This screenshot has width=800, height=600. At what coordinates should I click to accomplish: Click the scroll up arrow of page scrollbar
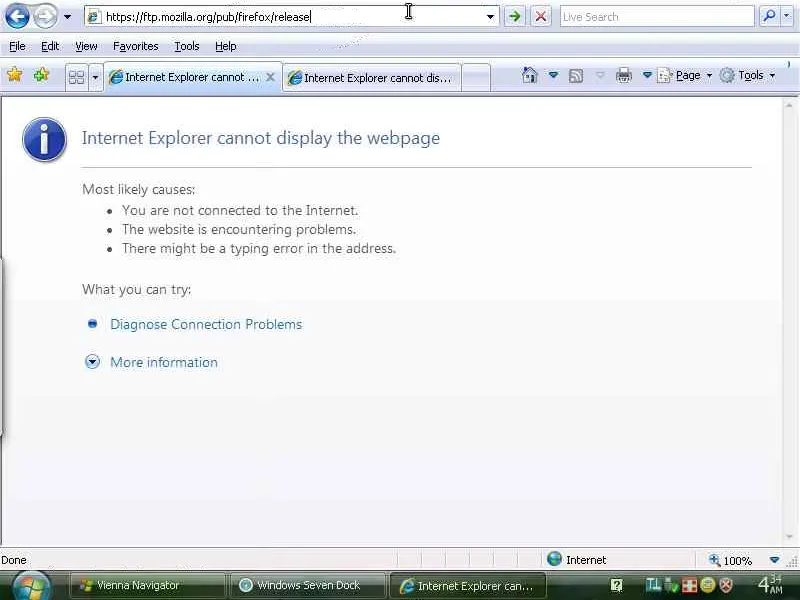point(789,105)
